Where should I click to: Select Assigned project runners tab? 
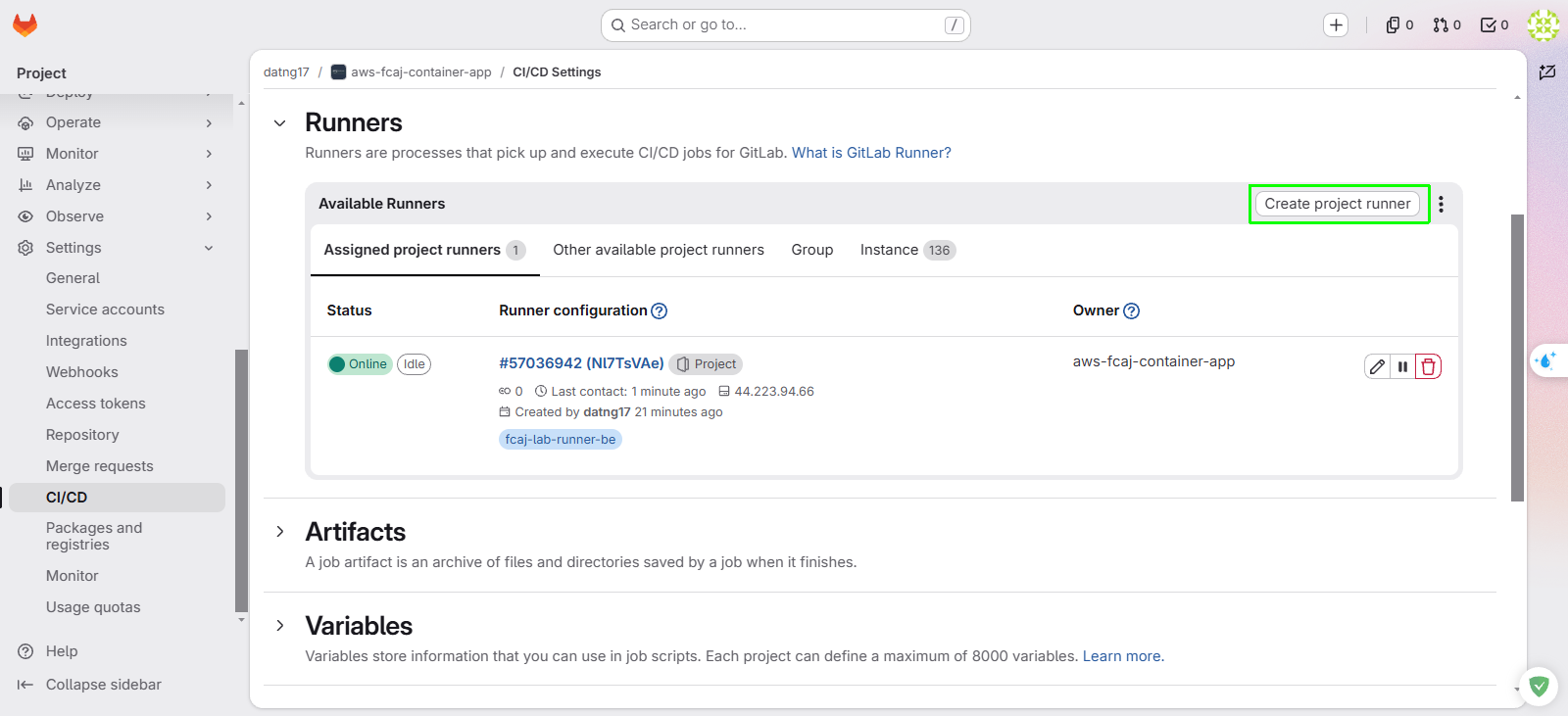tap(424, 250)
